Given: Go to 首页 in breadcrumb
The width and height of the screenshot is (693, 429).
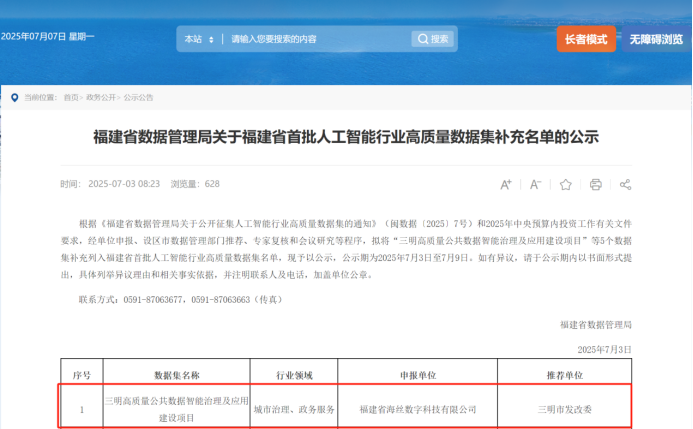Looking at the screenshot, I should 71,98.
